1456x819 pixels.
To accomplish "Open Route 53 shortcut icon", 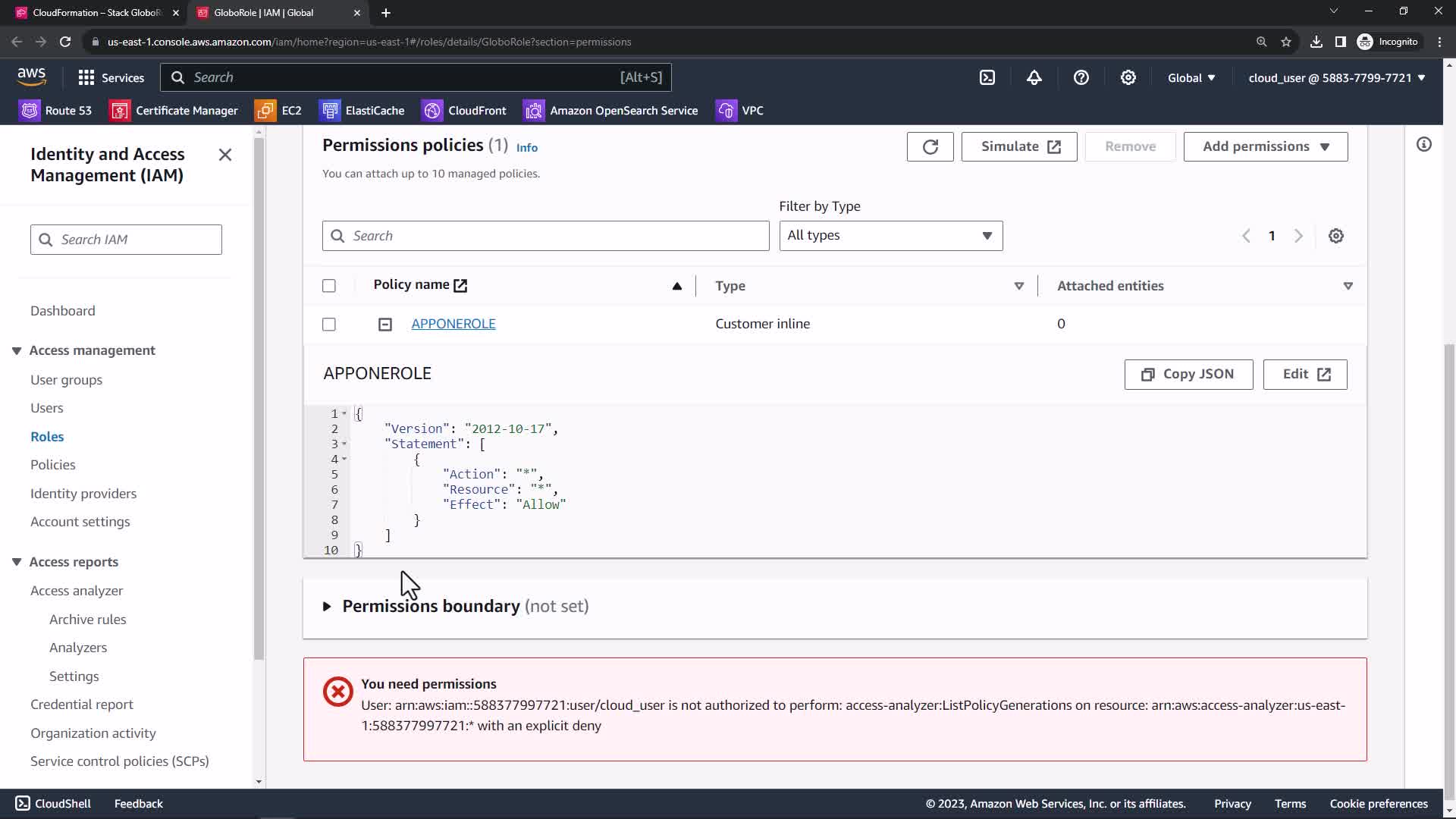I will (30, 111).
